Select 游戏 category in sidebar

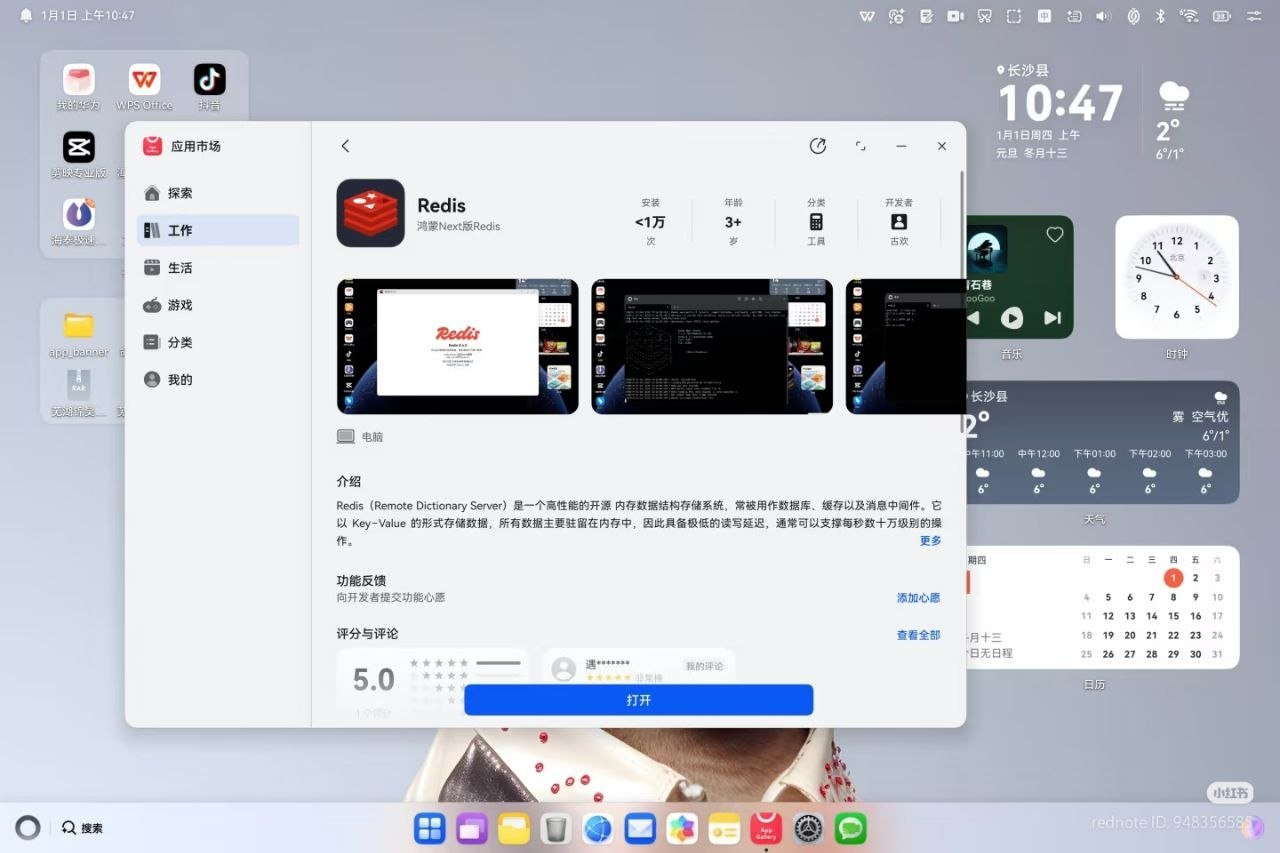tap(180, 305)
